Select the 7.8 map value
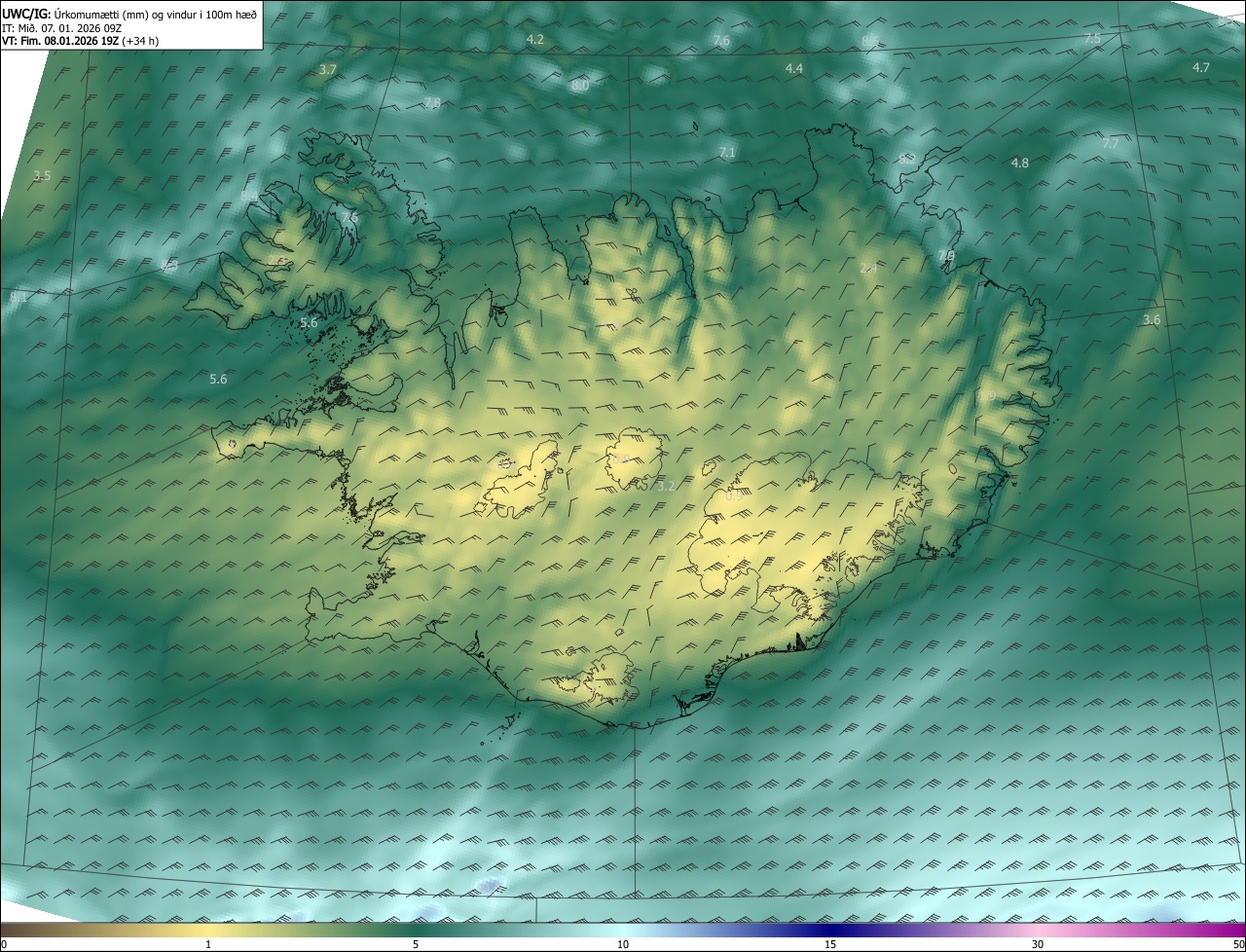The image size is (1246, 952). 432,103
